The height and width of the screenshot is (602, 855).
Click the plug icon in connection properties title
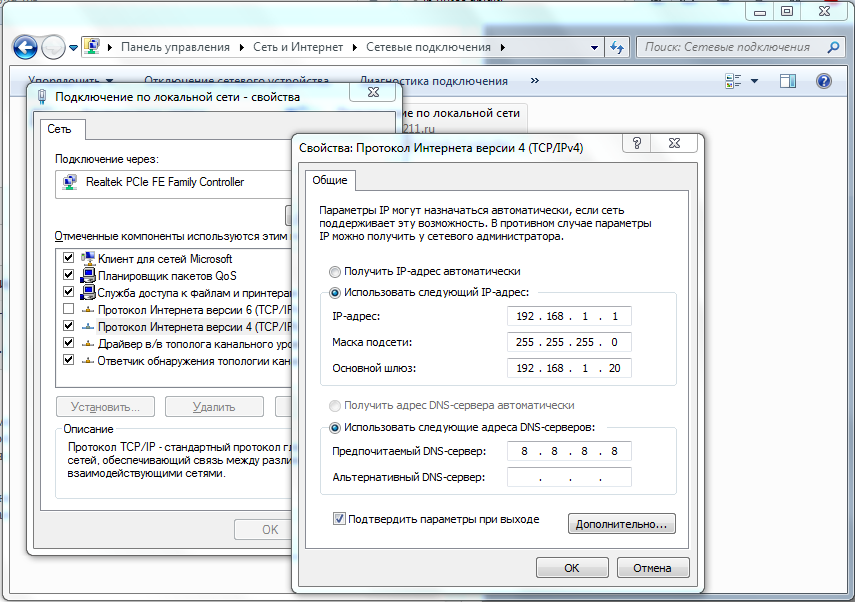(x=41, y=97)
